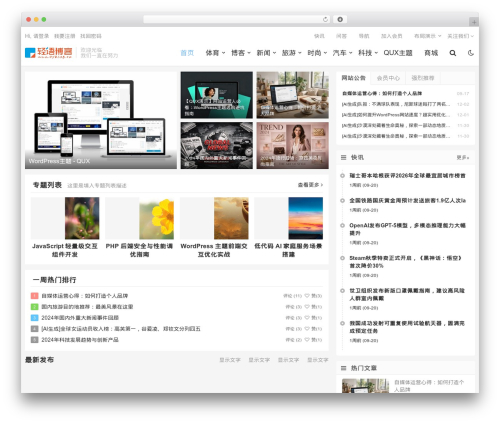The width and height of the screenshot is (500, 423).
Task: Like the rank 1 article heart icon
Action: [307, 296]
